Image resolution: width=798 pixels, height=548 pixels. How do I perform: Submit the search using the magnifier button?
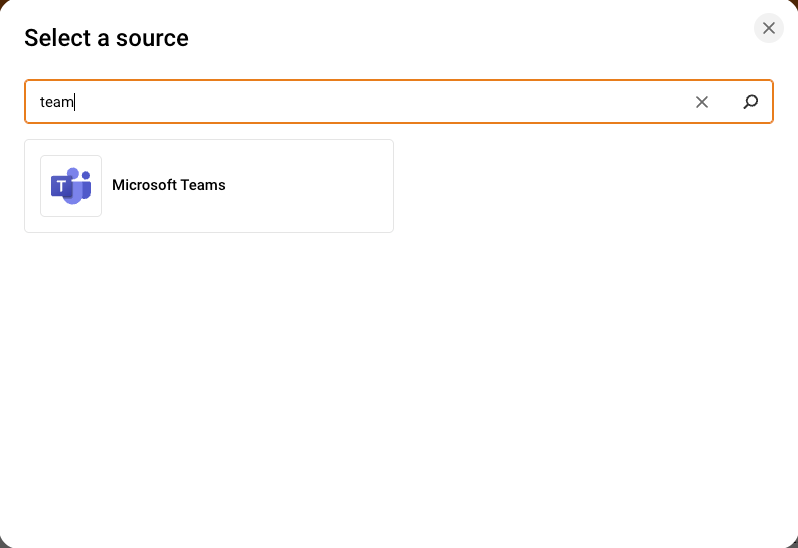751,102
